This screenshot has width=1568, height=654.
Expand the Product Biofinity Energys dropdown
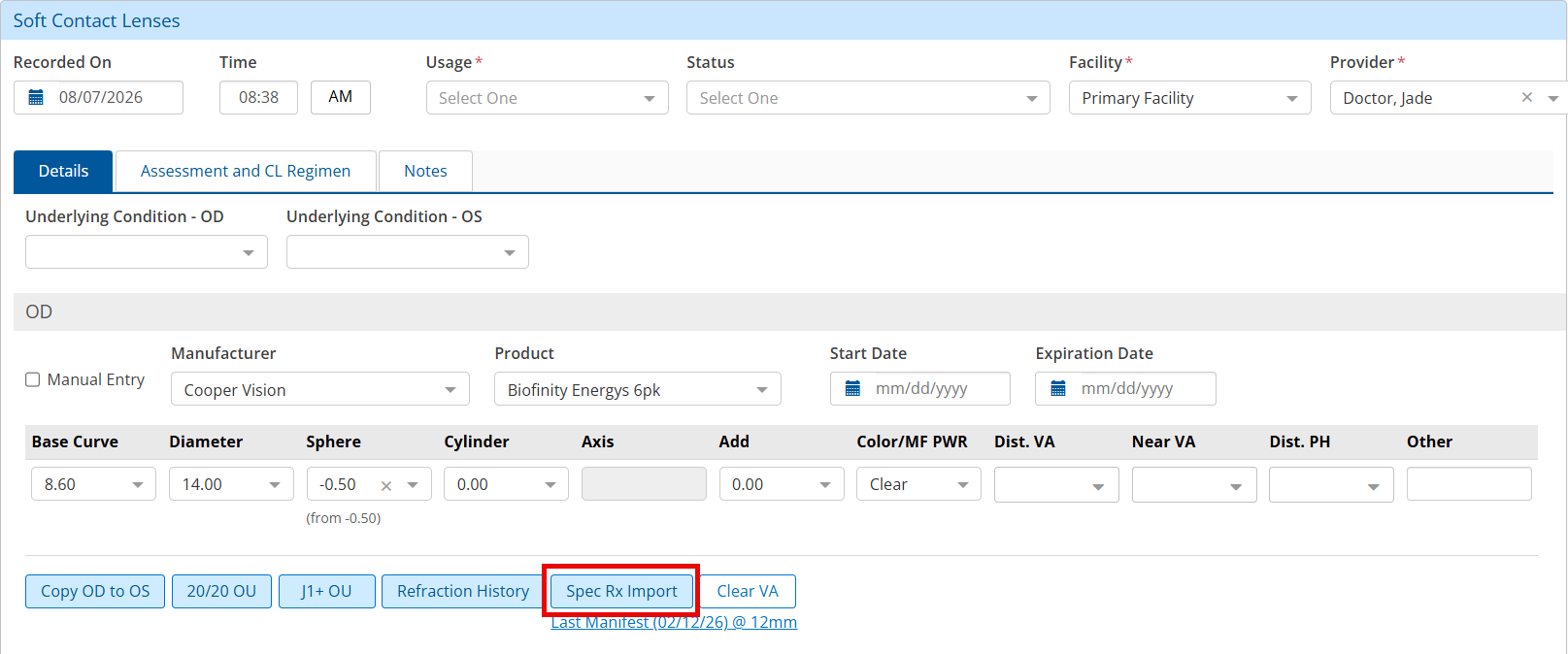click(638, 389)
